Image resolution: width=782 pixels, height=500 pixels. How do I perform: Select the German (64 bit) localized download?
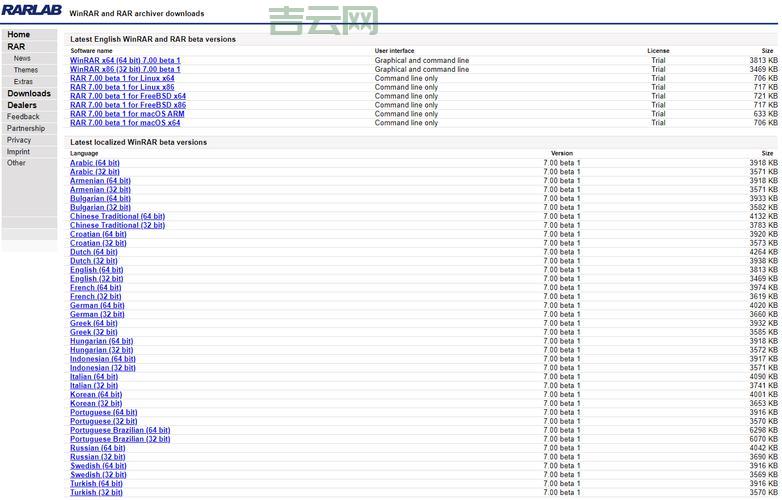coord(97,305)
